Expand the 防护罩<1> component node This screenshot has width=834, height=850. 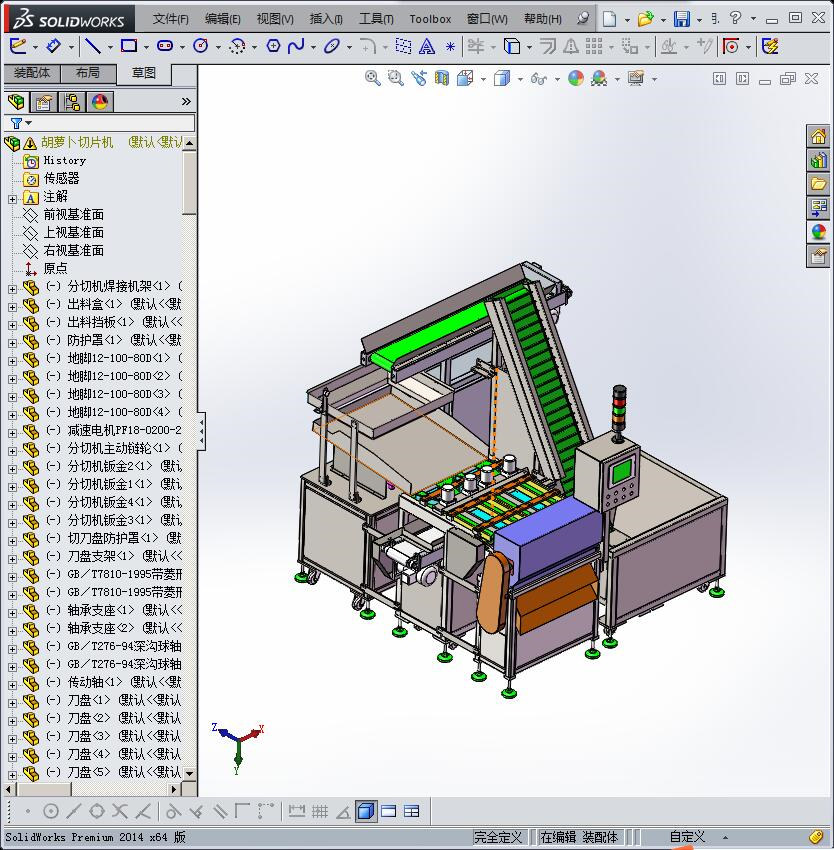[x=12, y=343]
